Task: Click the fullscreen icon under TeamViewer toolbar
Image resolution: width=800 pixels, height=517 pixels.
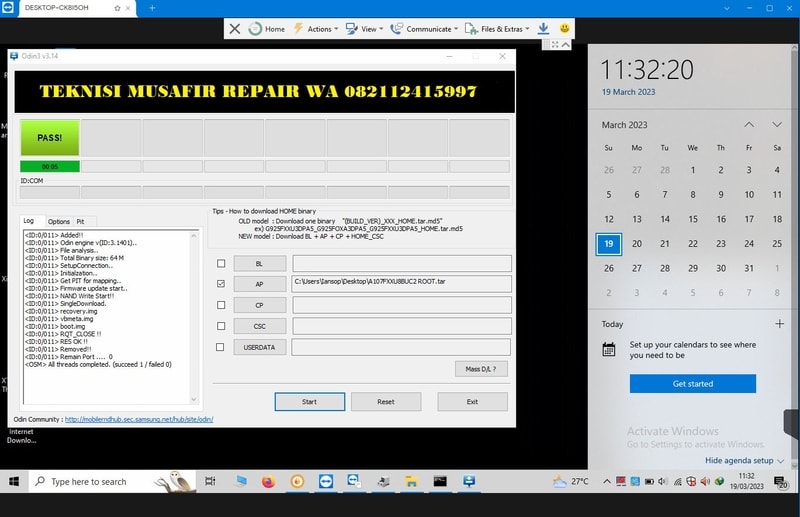Action: pyautogui.click(x=555, y=45)
